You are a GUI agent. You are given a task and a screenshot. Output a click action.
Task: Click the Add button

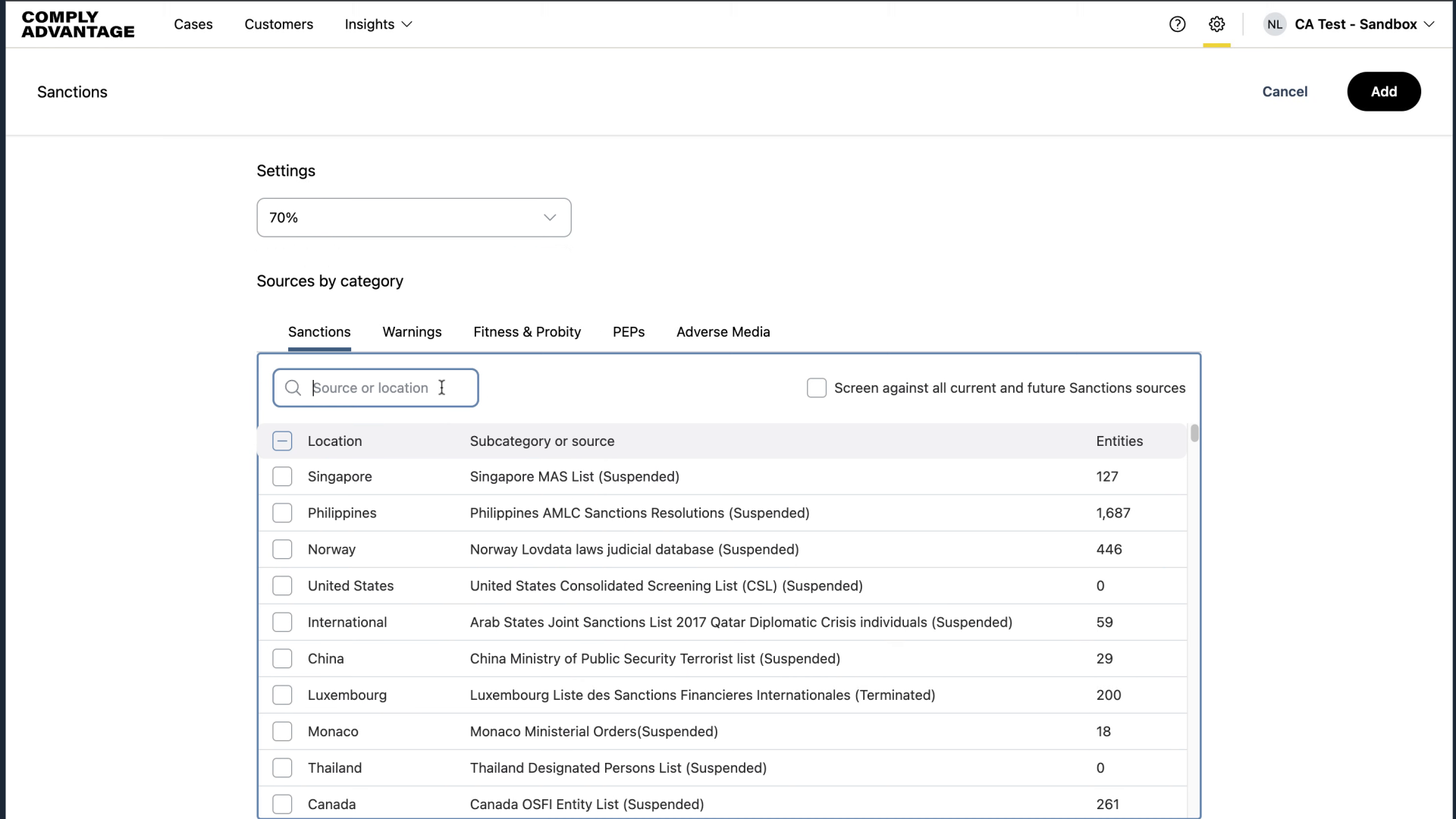[1383, 92]
